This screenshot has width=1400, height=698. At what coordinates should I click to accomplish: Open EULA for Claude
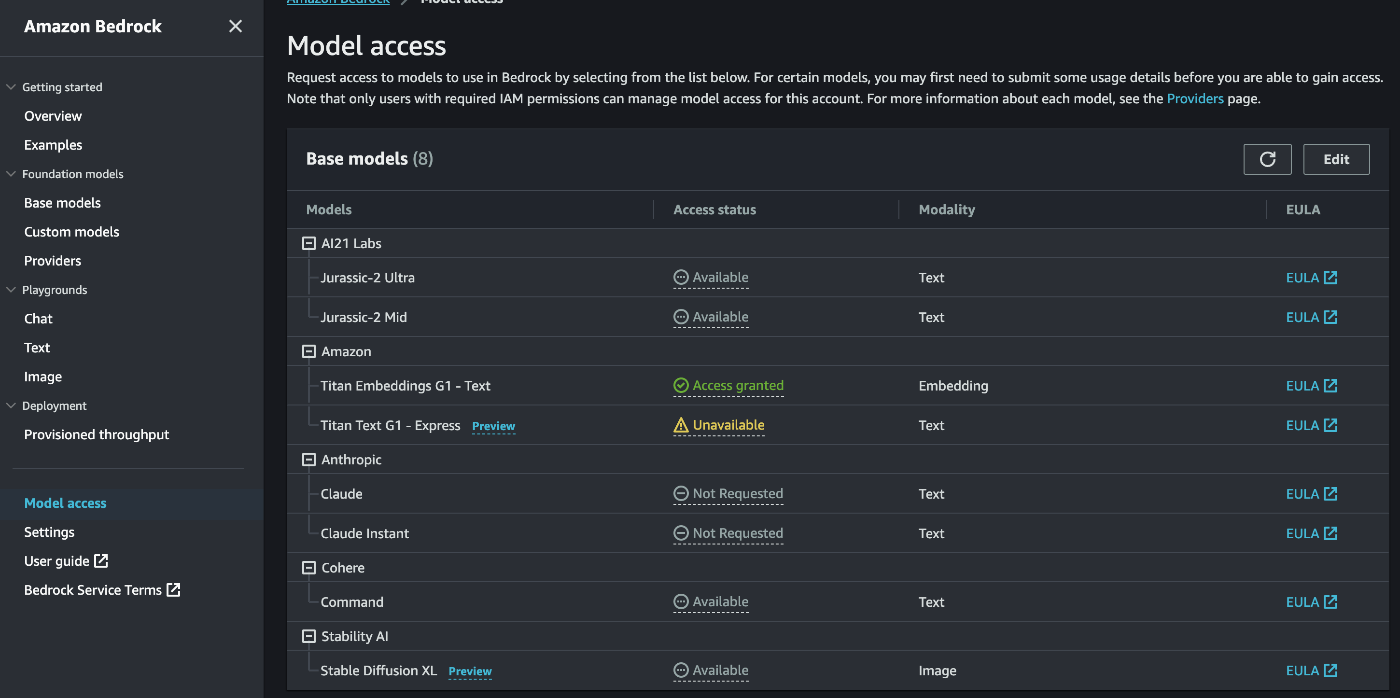tap(1311, 494)
